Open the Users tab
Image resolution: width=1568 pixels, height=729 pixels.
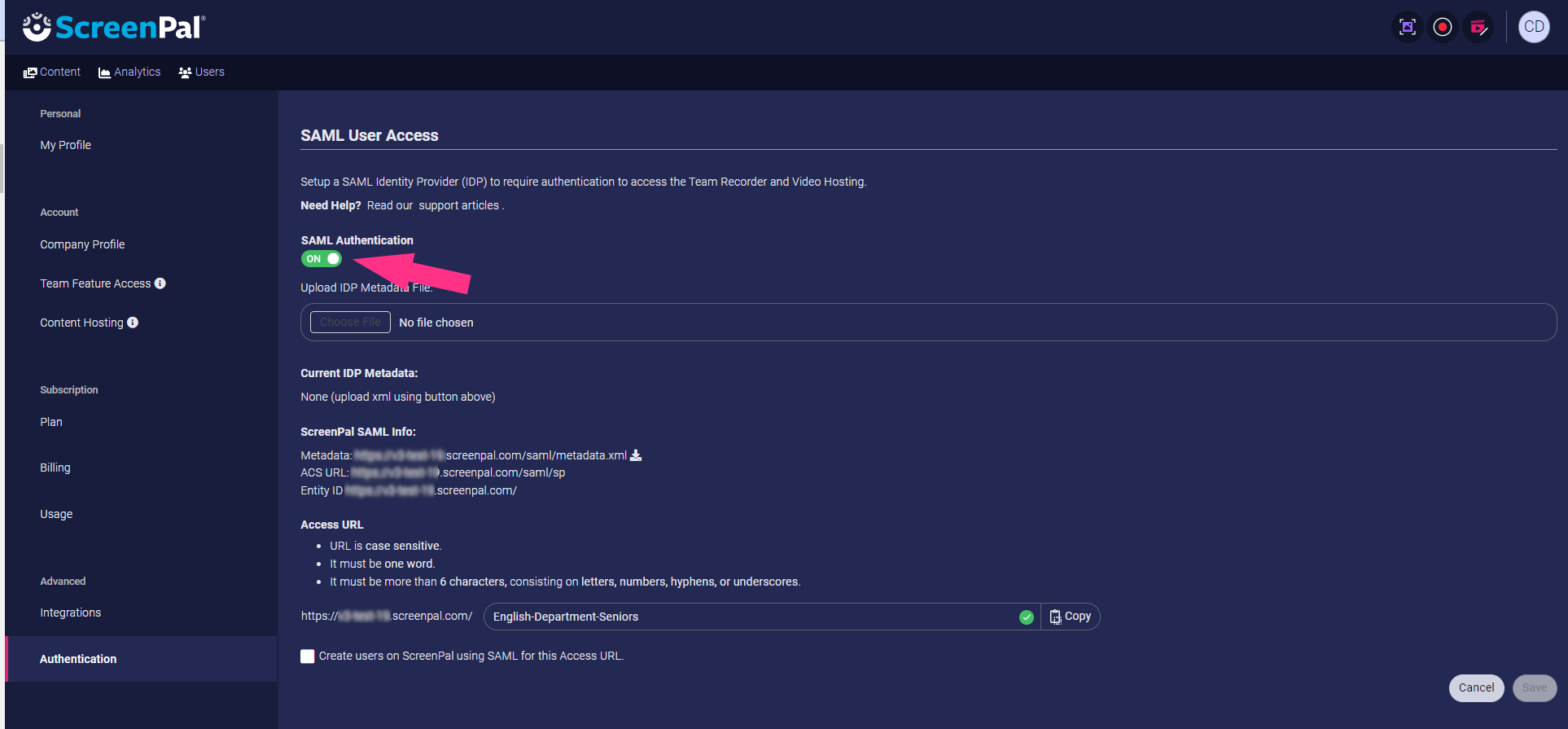pyautogui.click(x=201, y=72)
